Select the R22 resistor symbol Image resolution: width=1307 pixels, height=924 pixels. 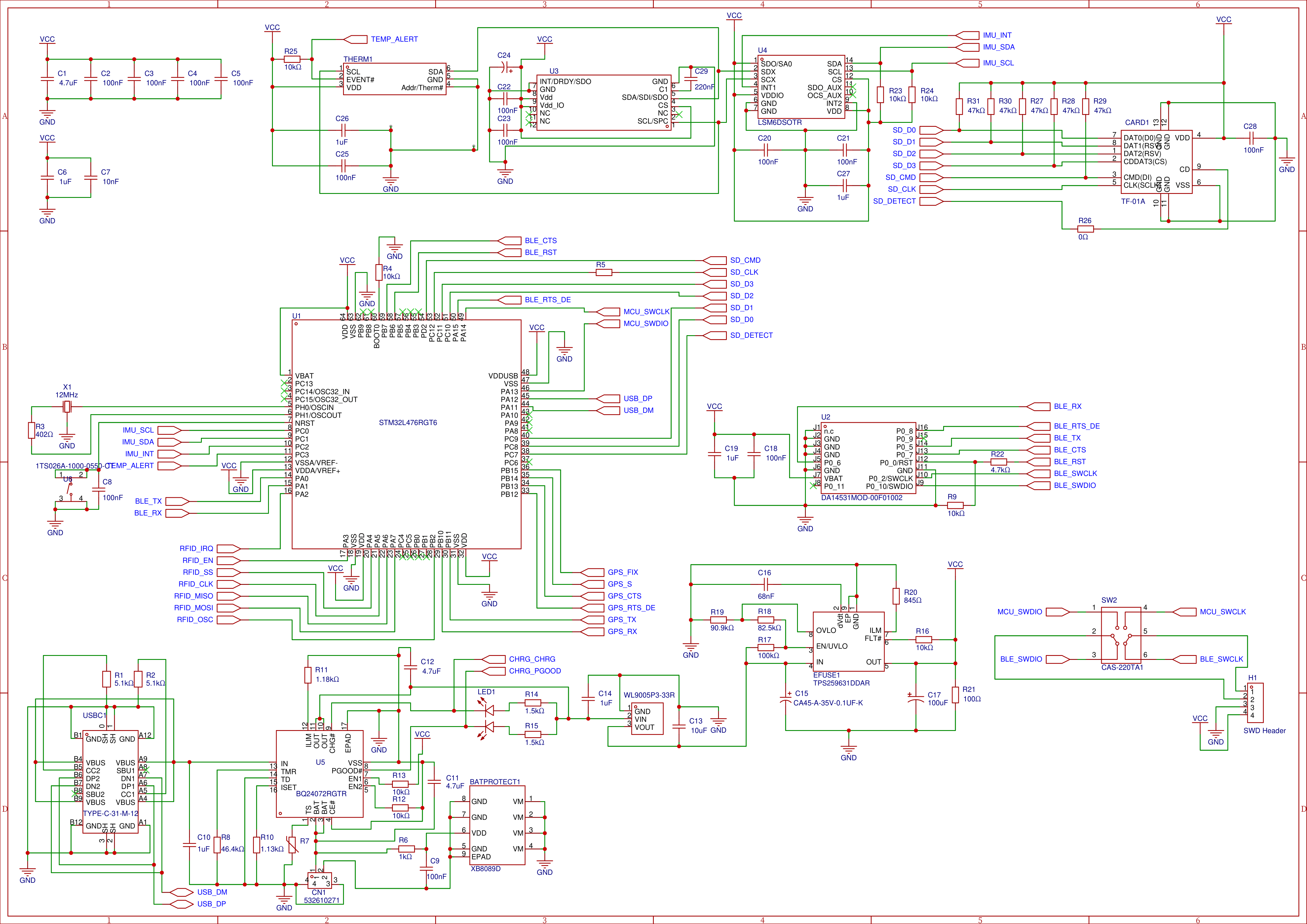click(x=999, y=462)
